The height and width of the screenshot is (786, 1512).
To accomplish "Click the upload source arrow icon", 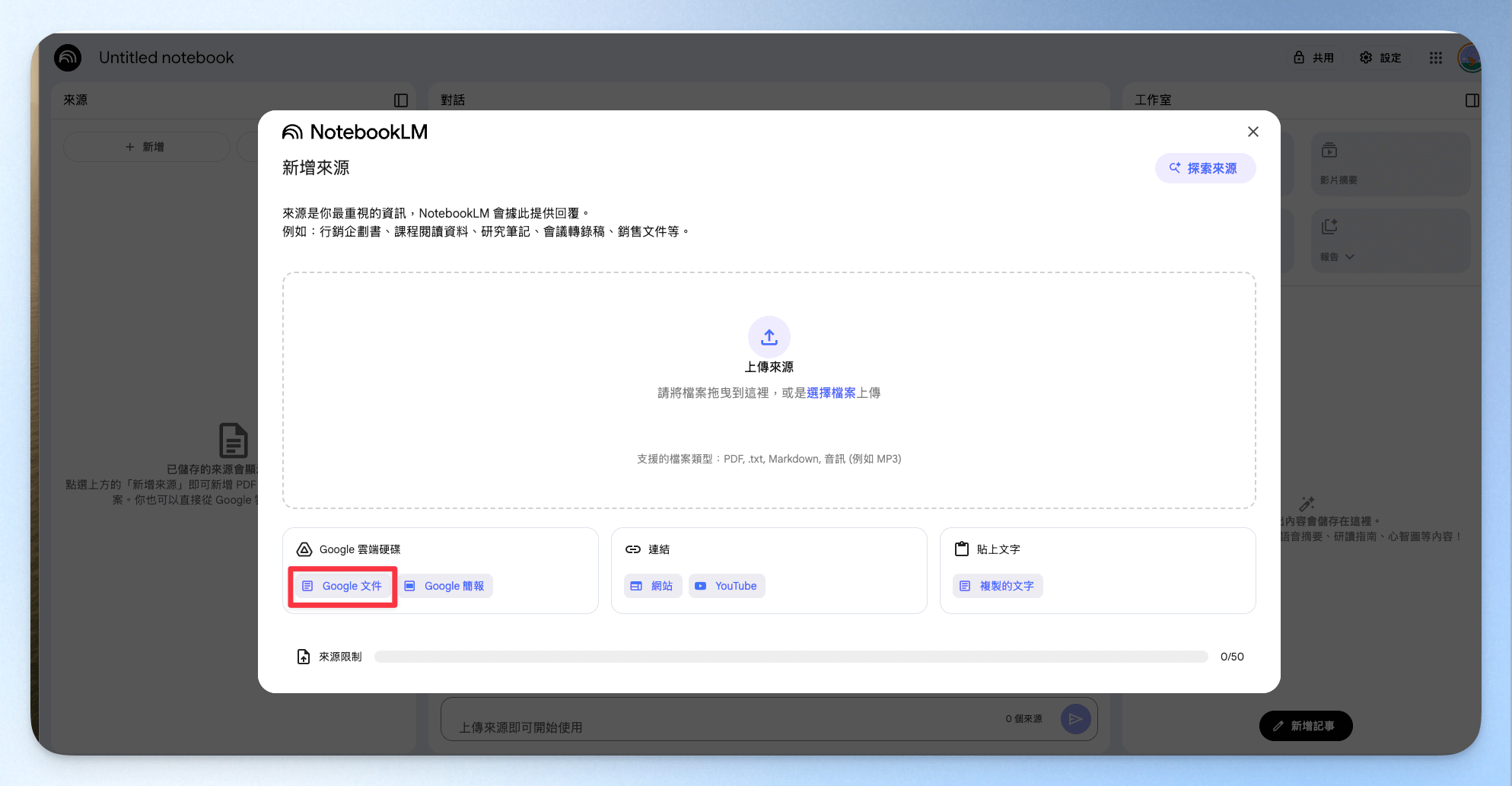I will (x=769, y=337).
